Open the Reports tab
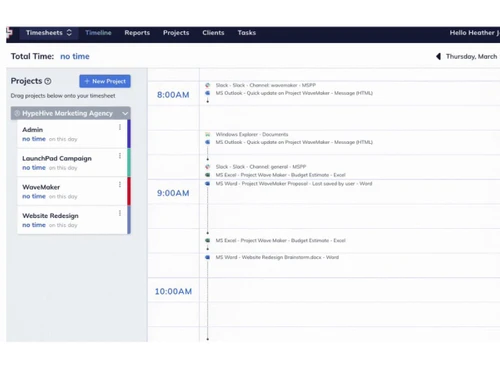The height and width of the screenshot is (375, 500). pos(137,33)
